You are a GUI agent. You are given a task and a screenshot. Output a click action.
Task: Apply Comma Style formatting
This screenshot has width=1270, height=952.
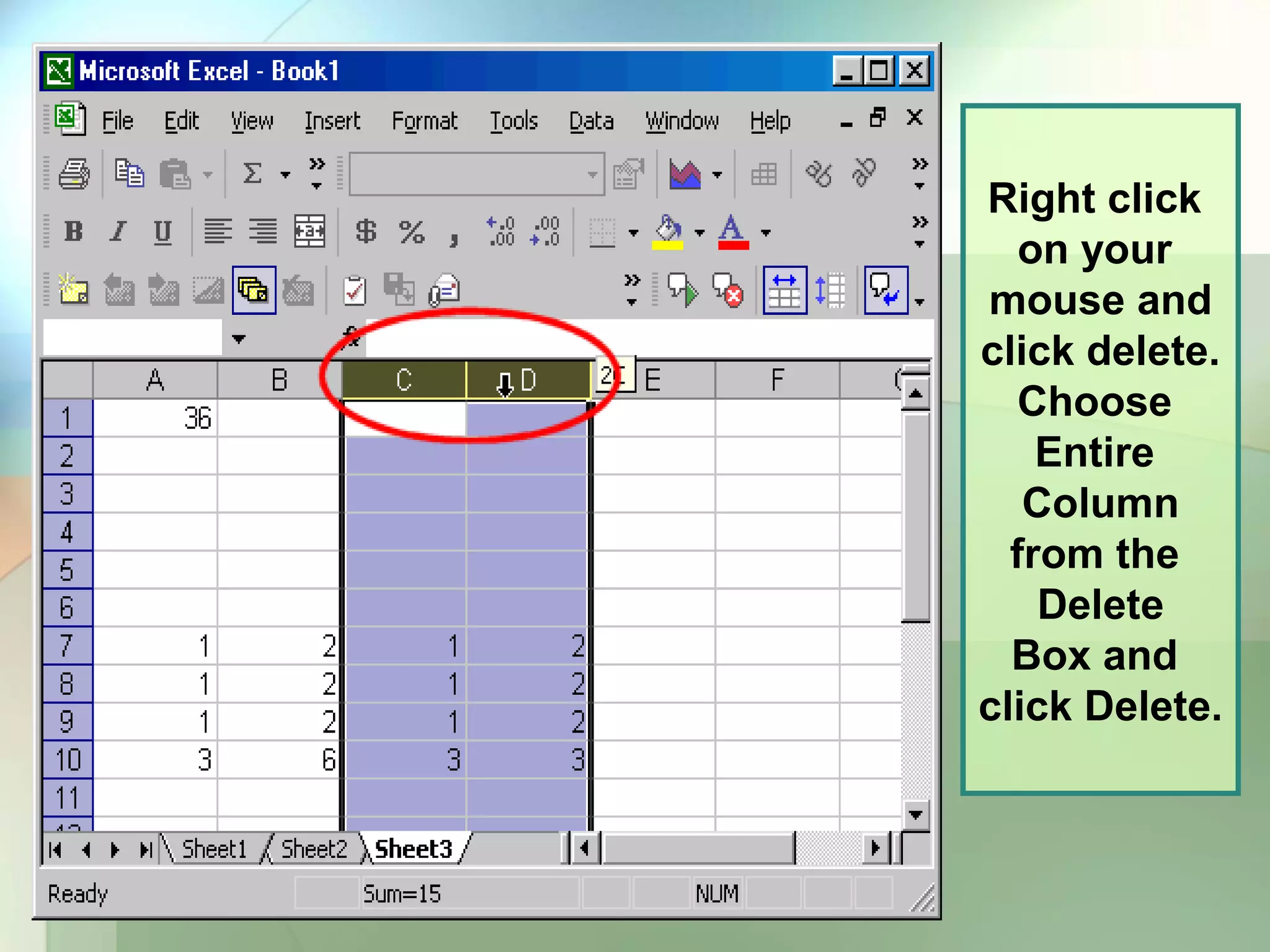[455, 238]
